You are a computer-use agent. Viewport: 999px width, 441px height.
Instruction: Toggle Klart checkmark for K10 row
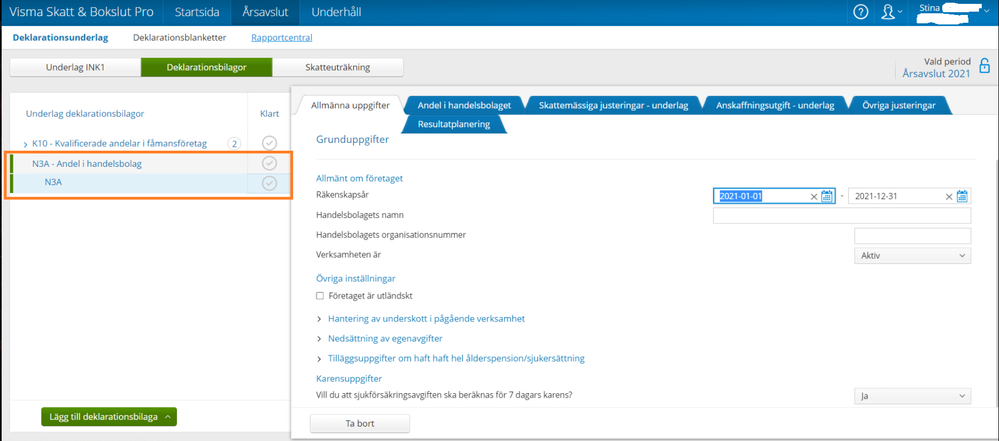pos(269,144)
